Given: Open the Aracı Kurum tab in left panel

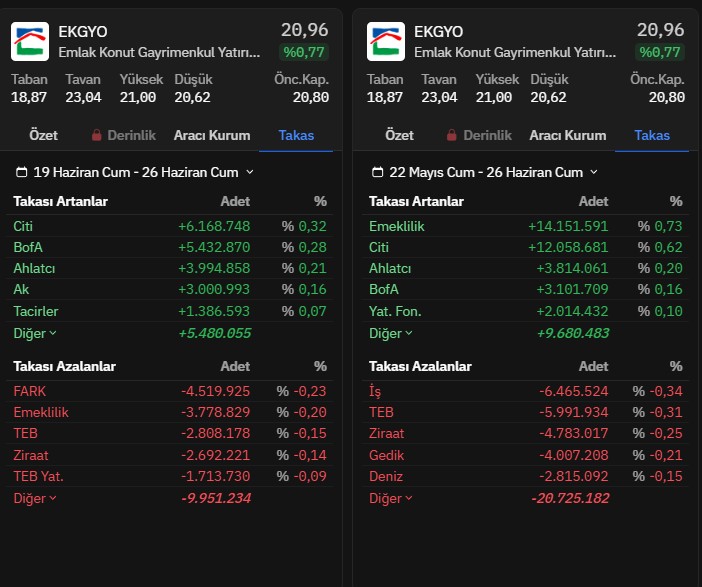Looking at the screenshot, I should click(x=212, y=135).
